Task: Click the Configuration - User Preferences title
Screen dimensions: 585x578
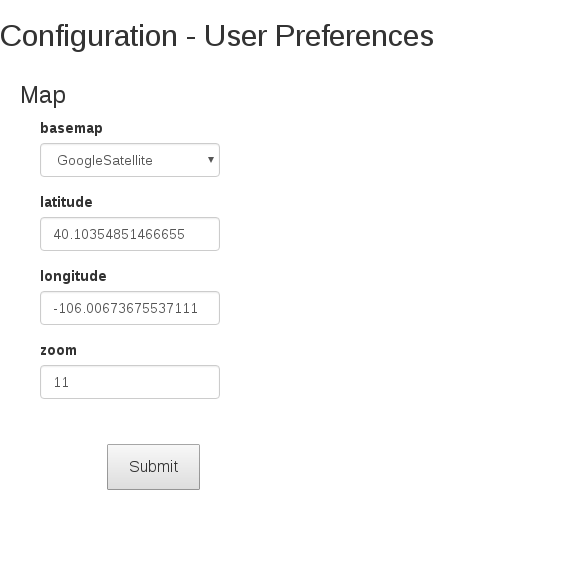Action: click(217, 36)
